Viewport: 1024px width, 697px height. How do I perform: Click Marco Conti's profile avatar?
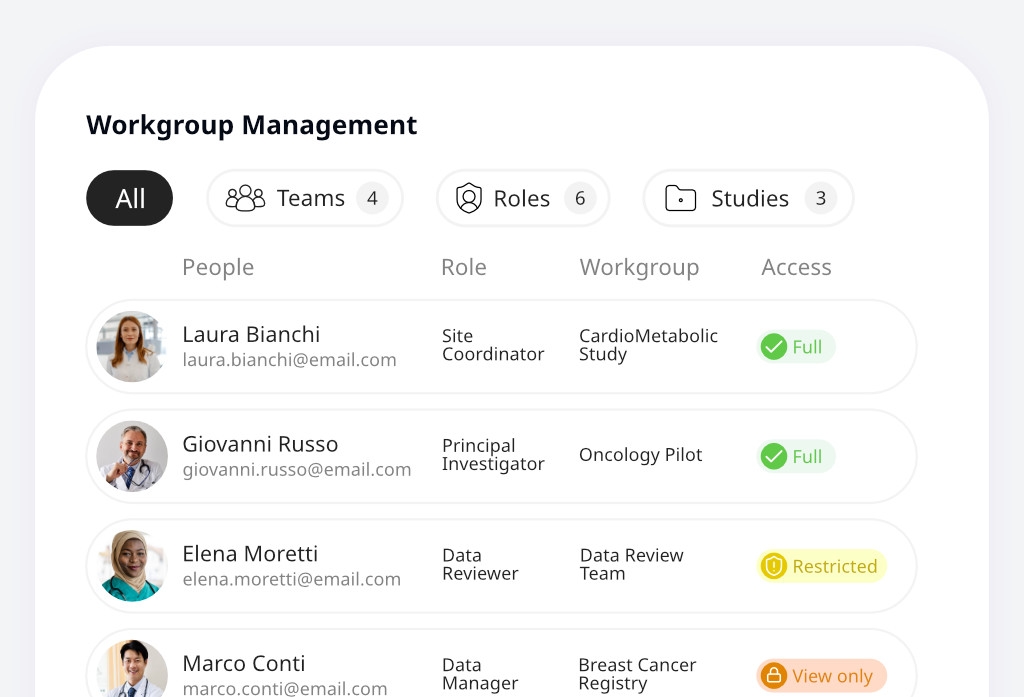pos(132,670)
